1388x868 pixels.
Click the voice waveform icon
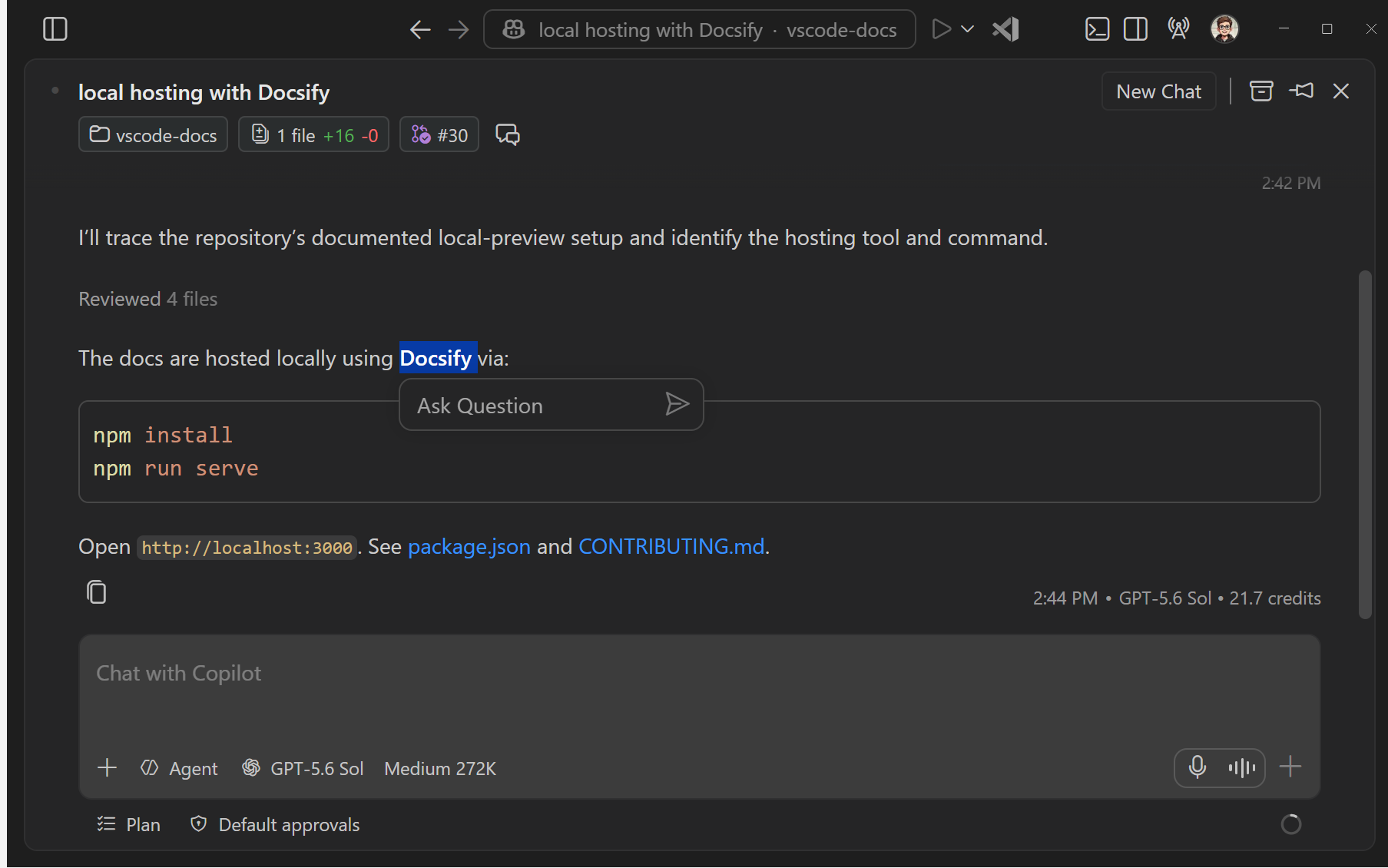pos(1241,767)
